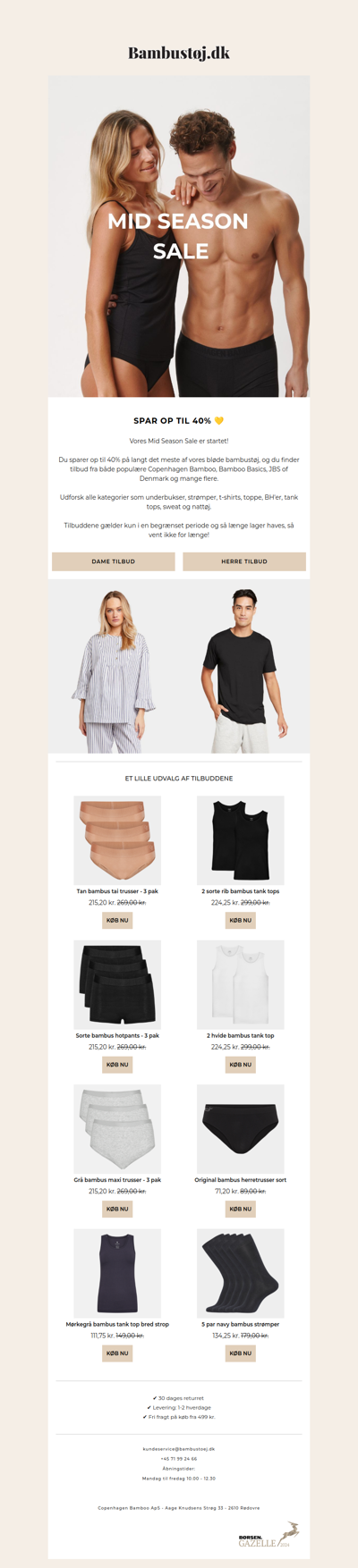Select the tan bambus tai trusser thumbnail
Viewport: 358px width, 1568px height.
tap(117, 840)
